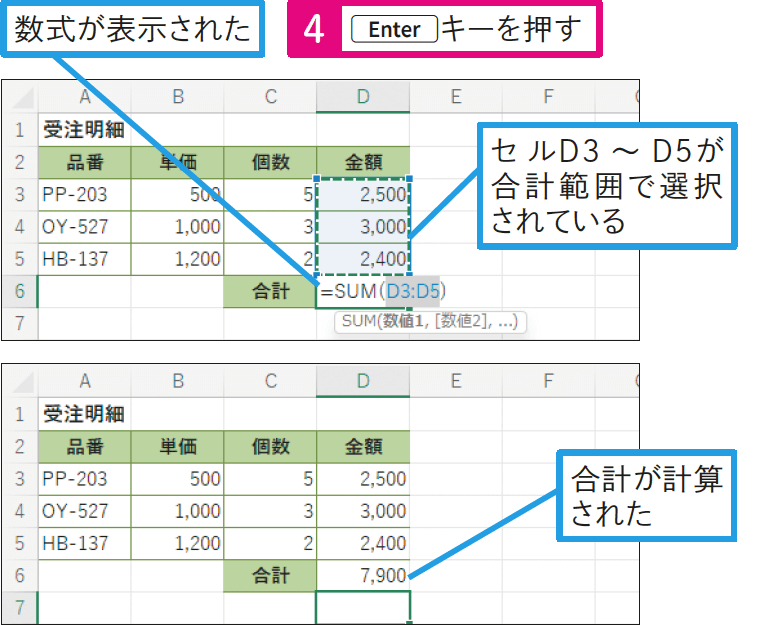Select column D header in the upper sheet

[363, 97]
